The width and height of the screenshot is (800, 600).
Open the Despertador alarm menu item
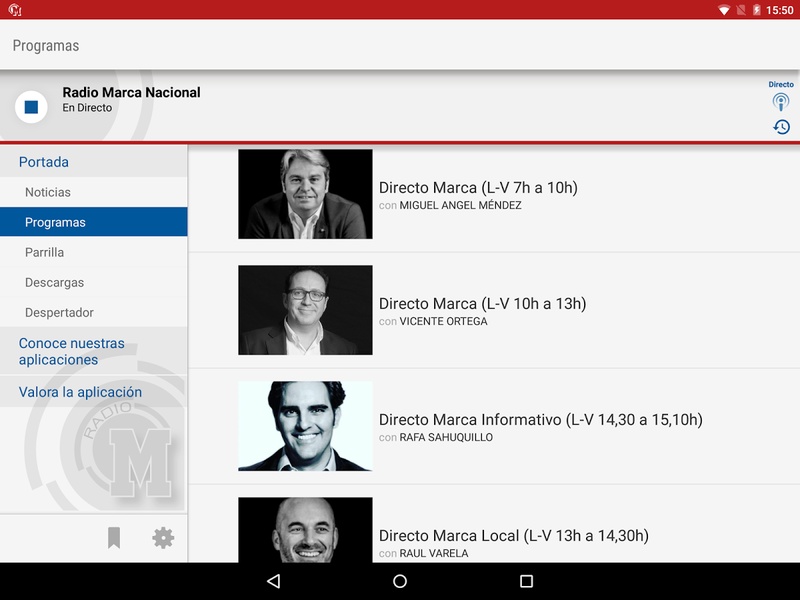[x=94, y=312]
